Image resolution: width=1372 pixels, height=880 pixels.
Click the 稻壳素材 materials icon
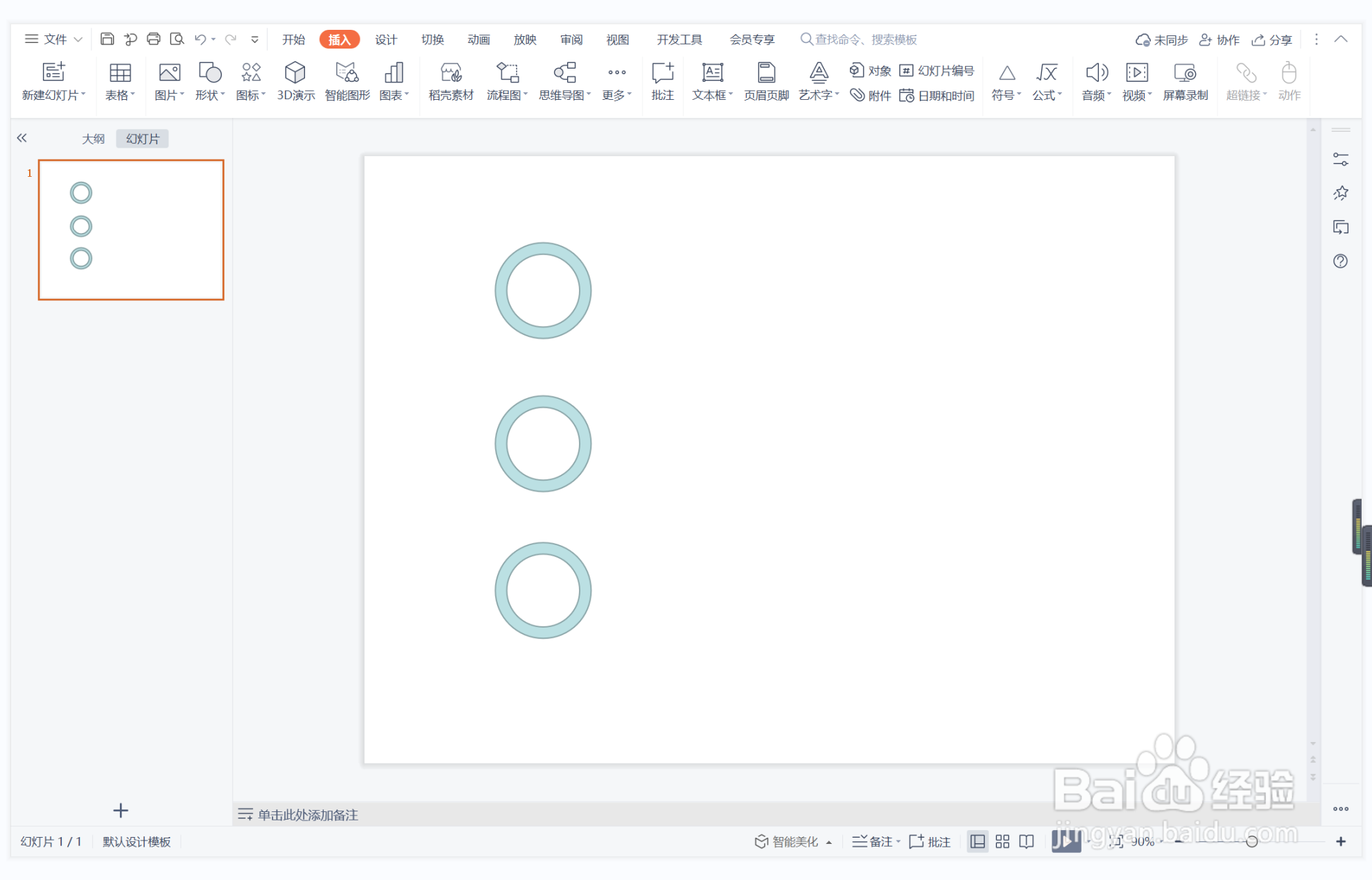tap(451, 74)
